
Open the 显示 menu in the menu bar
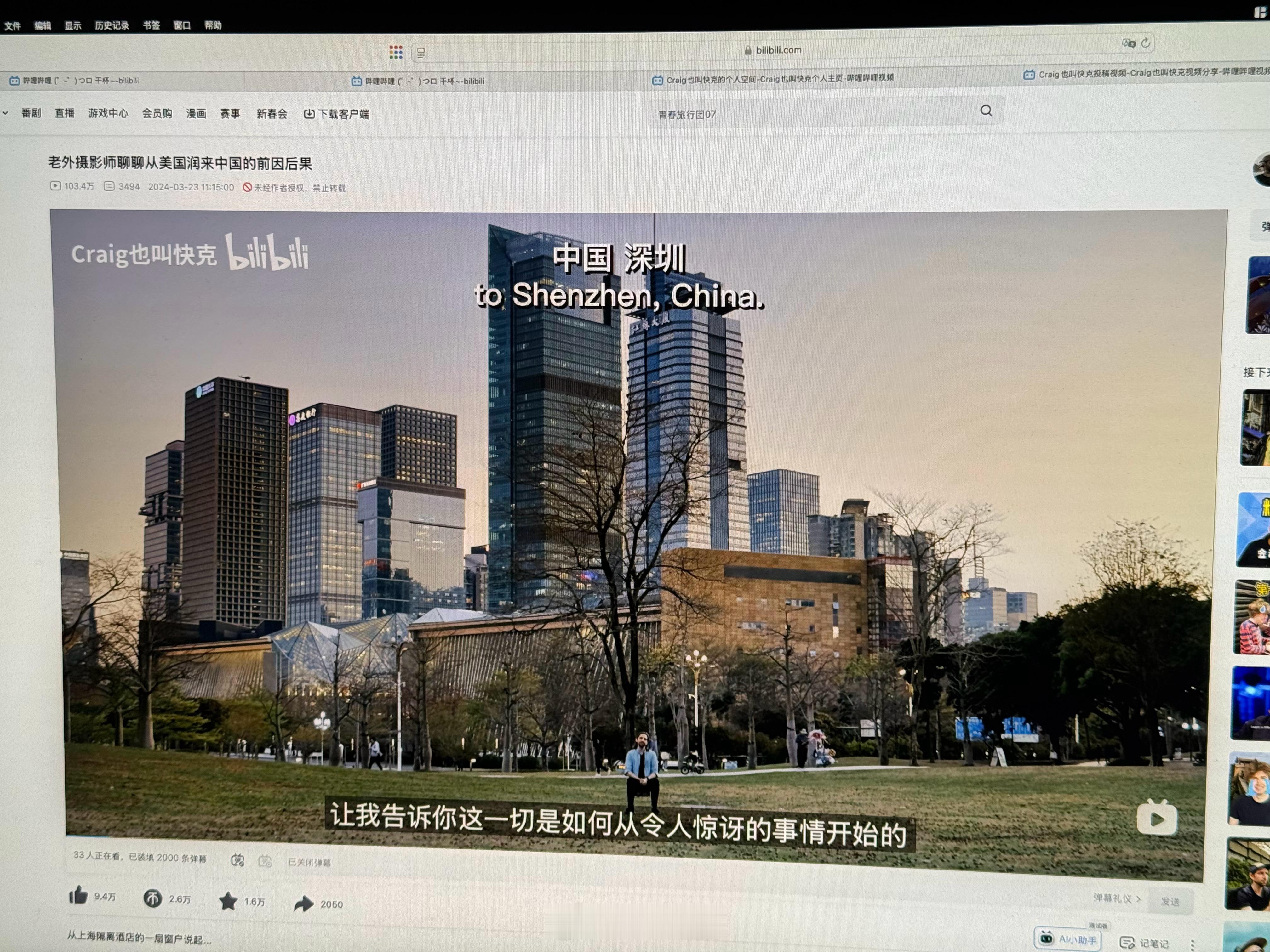point(72,26)
